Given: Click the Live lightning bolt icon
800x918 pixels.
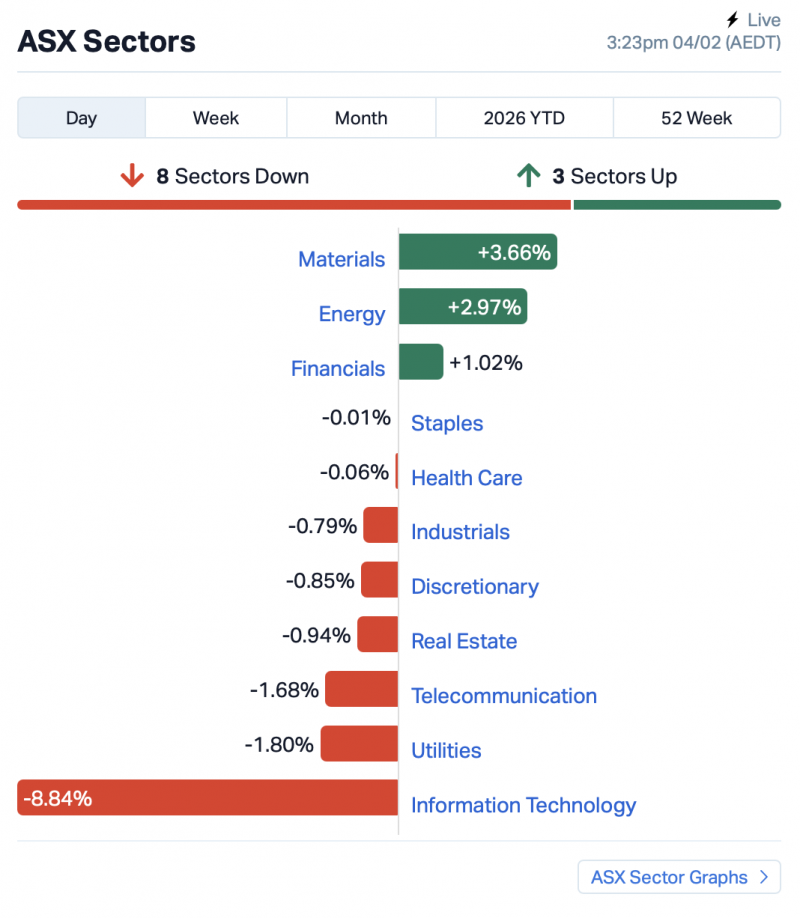Looking at the screenshot, I should click(733, 20).
